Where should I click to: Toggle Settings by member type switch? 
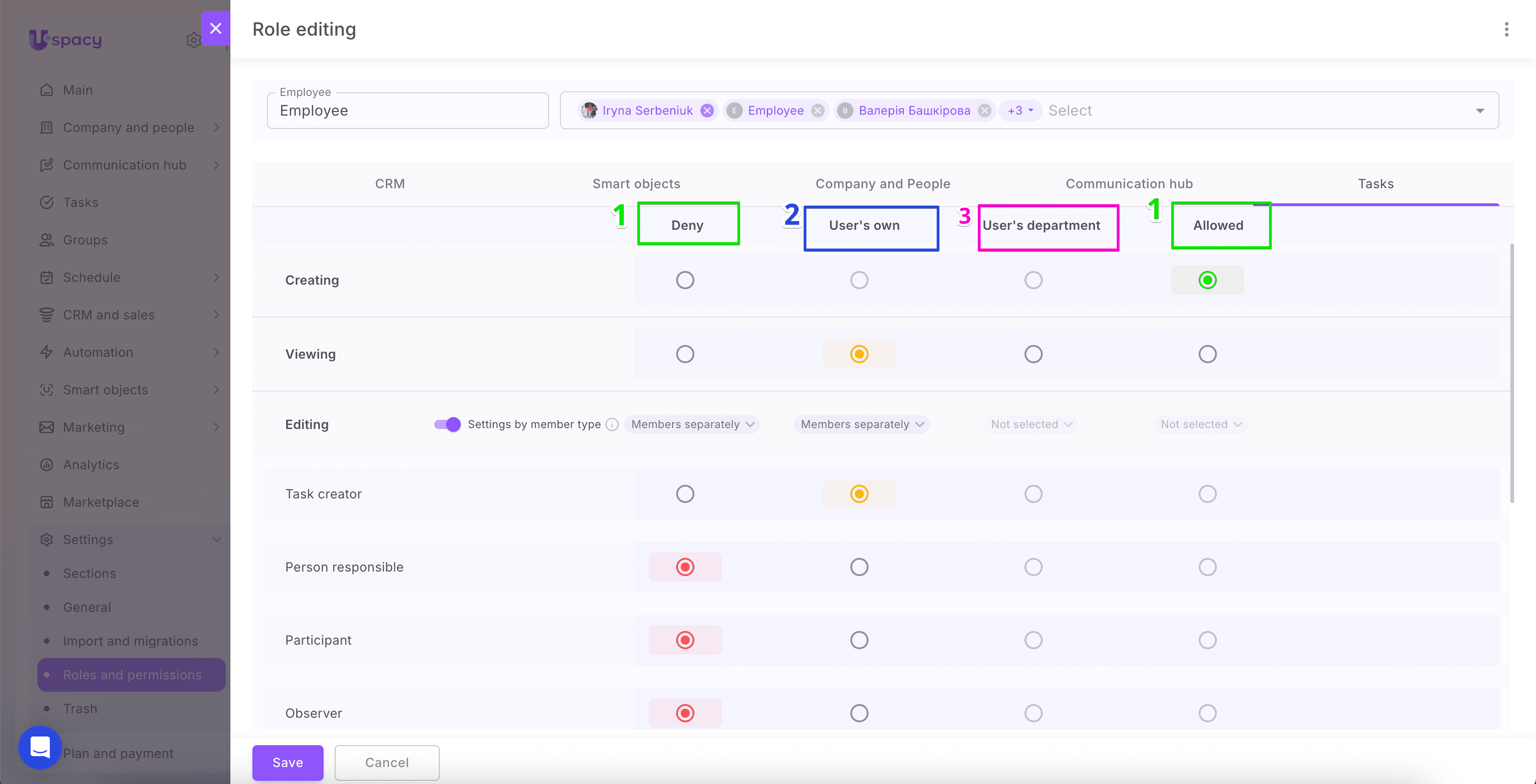447,424
